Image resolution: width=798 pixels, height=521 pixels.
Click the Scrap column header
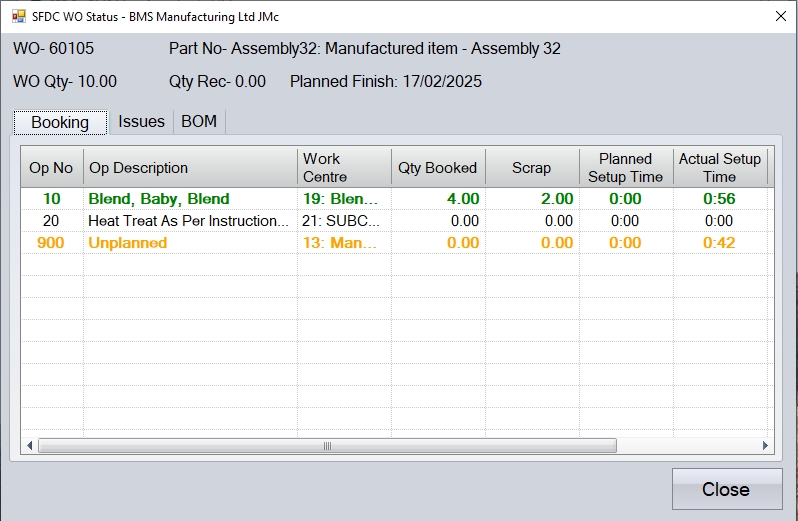tap(531, 168)
